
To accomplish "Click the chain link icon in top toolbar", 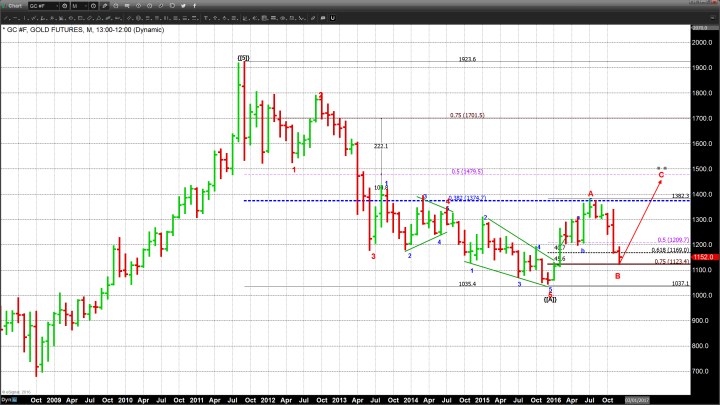I will point(160,6).
